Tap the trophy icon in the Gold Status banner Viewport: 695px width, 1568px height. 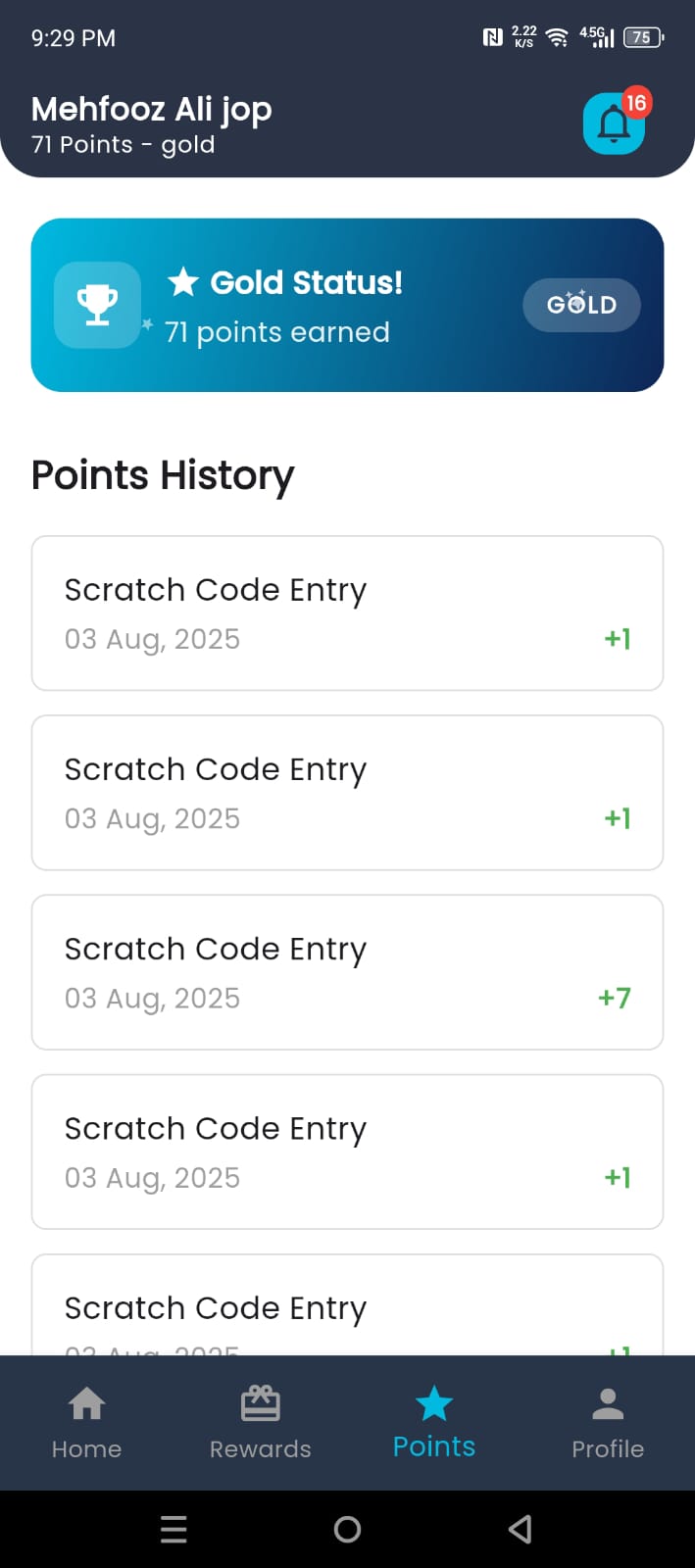point(97,305)
